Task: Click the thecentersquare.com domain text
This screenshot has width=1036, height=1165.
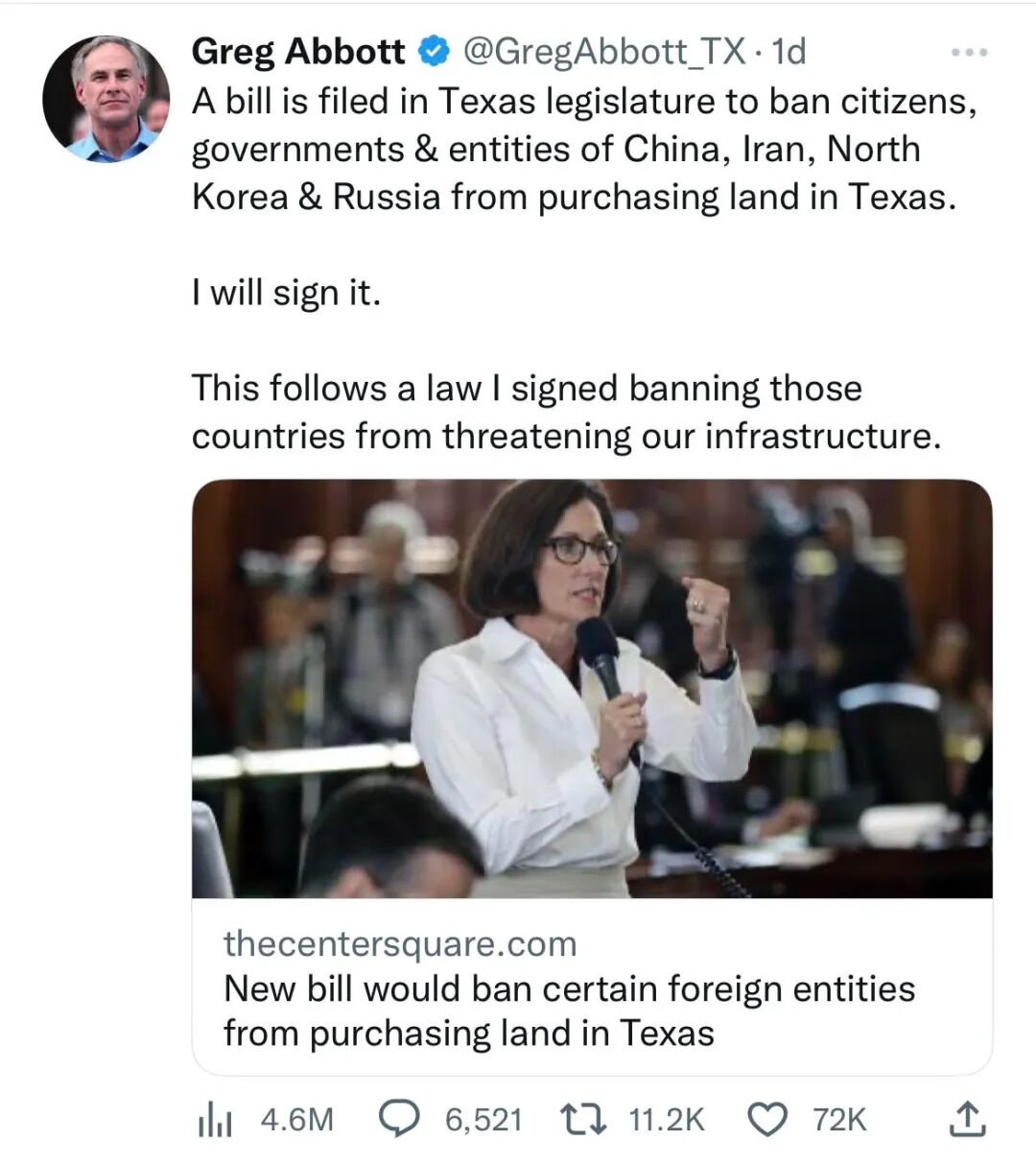Action: (400, 943)
